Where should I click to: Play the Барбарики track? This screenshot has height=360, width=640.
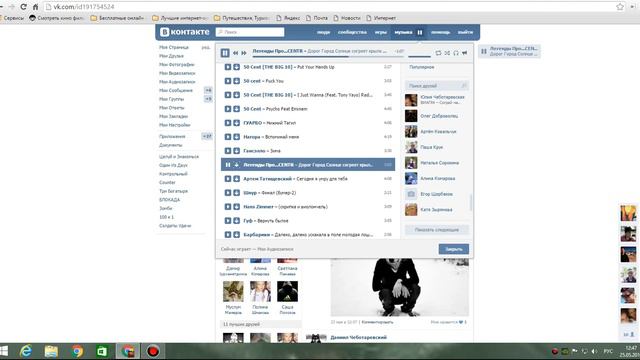point(228,235)
